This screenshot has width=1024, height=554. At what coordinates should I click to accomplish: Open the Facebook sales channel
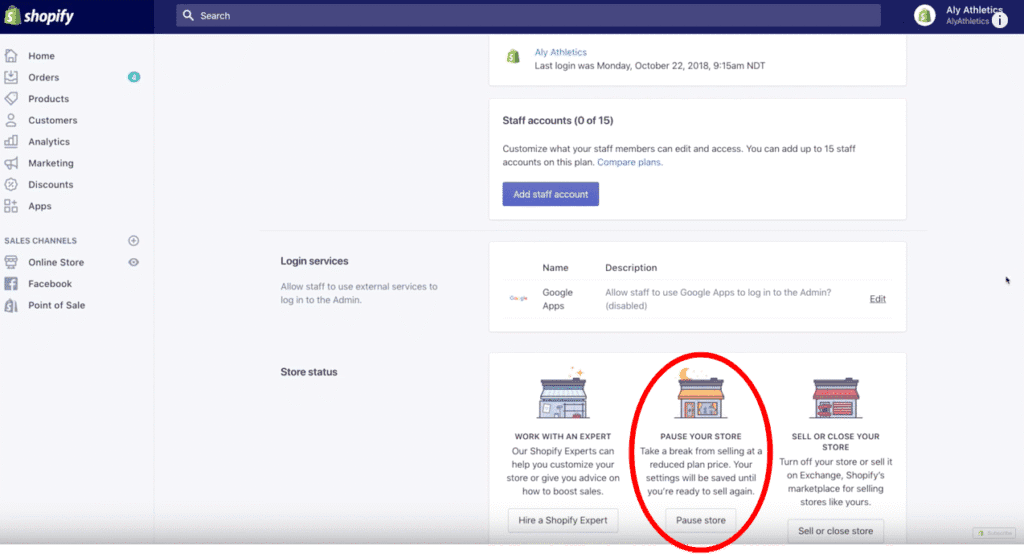pyautogui.click(x=50, y=284)
